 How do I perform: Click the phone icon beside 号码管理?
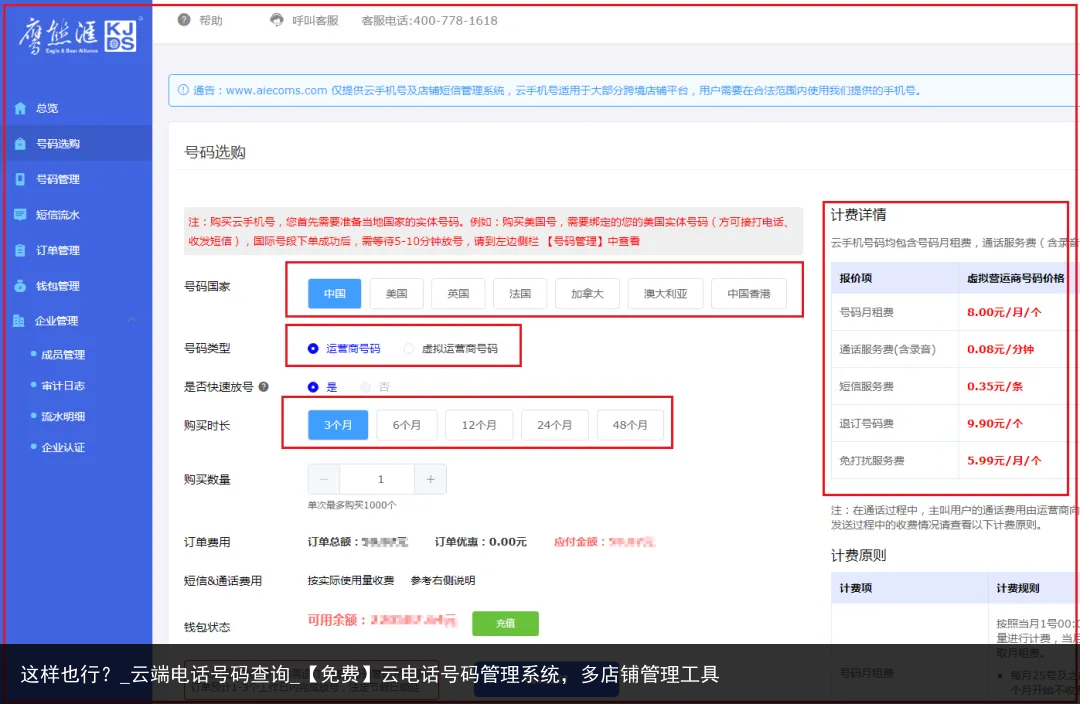[20, 179]
